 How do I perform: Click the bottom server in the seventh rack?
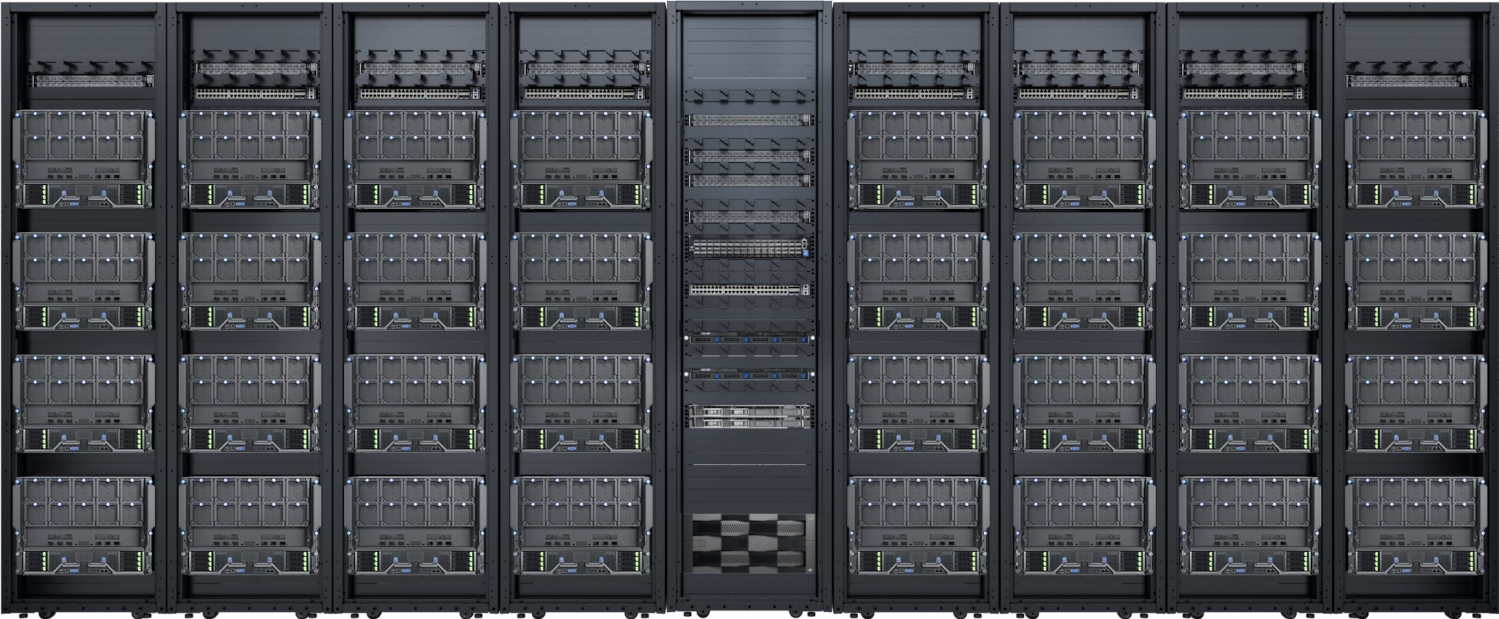tap(1084, 525)
